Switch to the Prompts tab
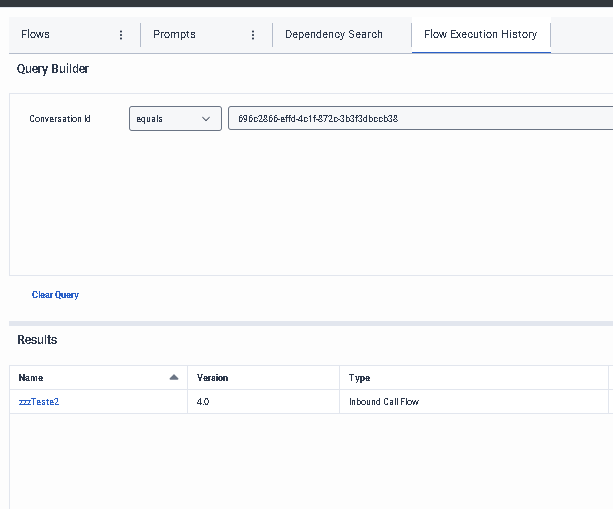Viewport: 613px width, 509px height. [x=174, y=35]
